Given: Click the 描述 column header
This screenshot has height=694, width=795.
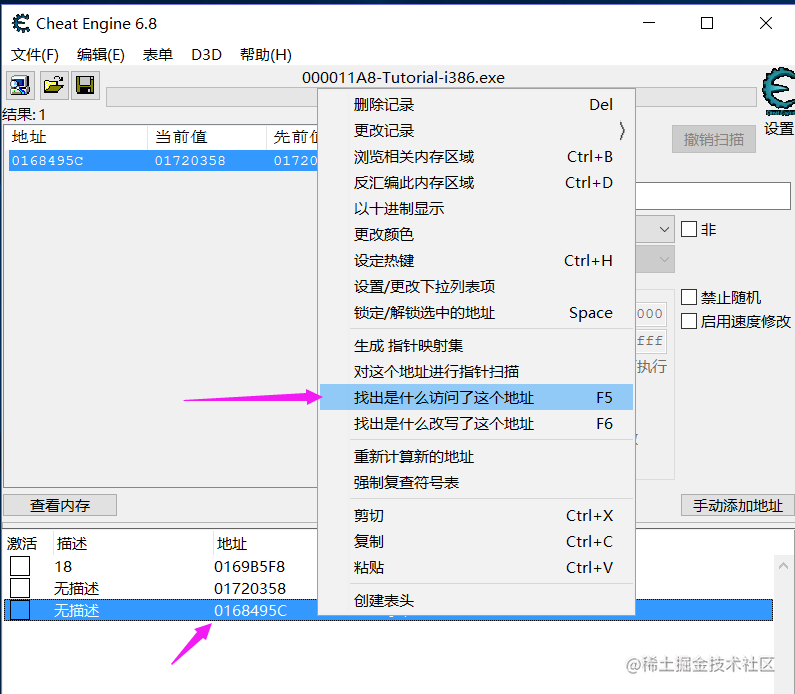Looking at the screenshot, I should pyautogui.click(x=72, y=543).
